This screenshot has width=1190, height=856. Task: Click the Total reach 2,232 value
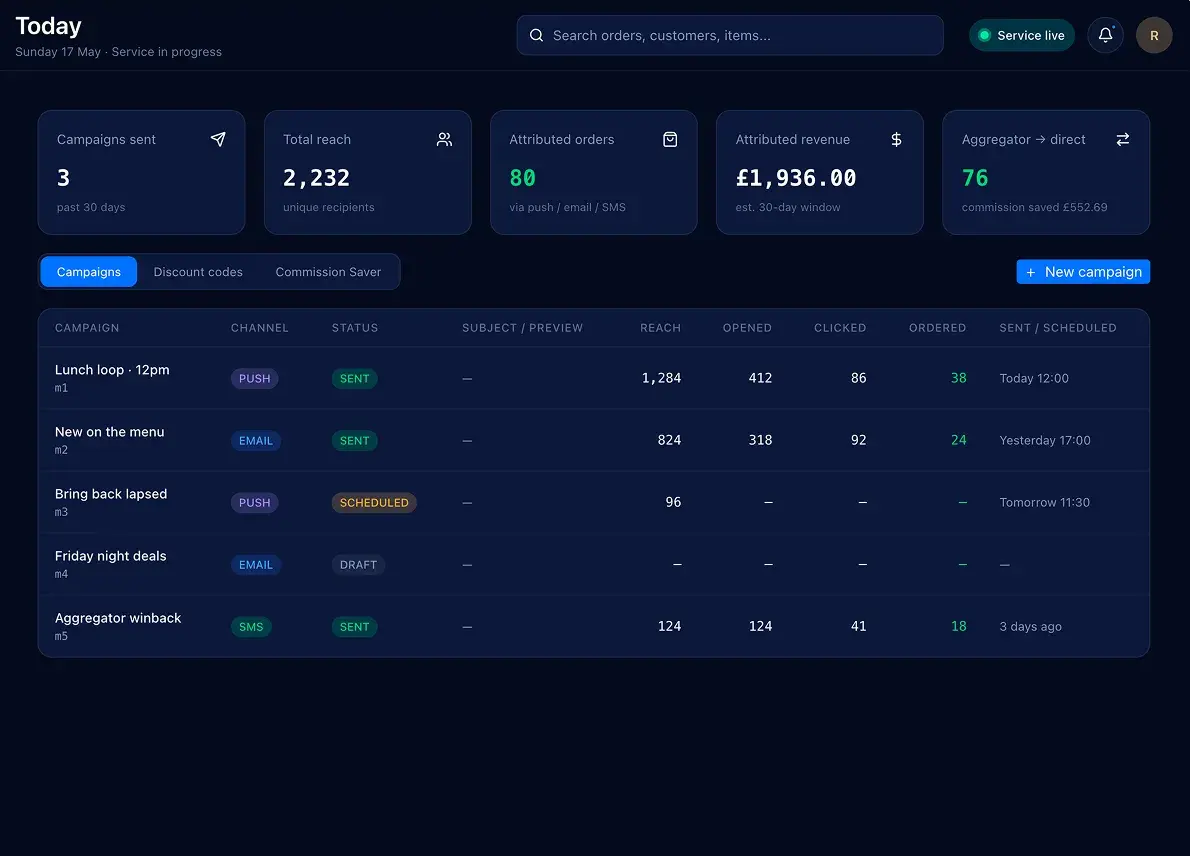pos(316,178)
